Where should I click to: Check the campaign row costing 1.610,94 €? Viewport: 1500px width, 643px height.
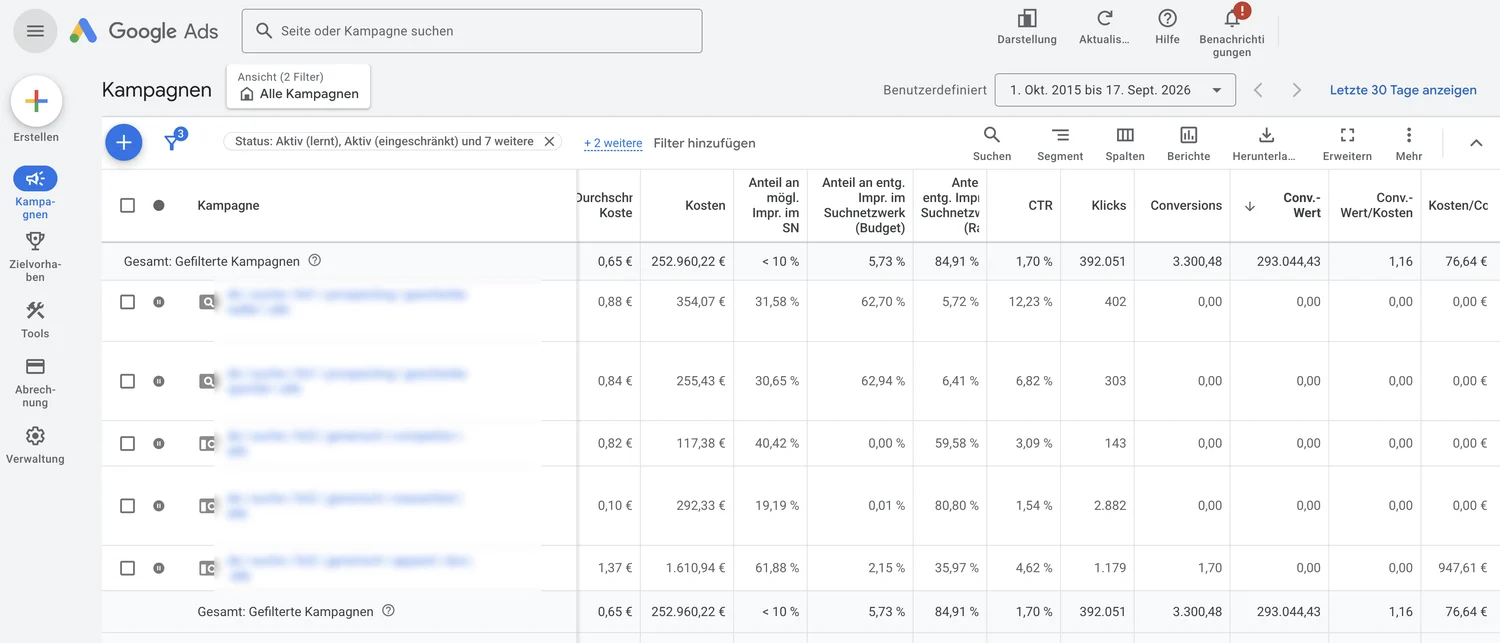click(x=127, y=568)
